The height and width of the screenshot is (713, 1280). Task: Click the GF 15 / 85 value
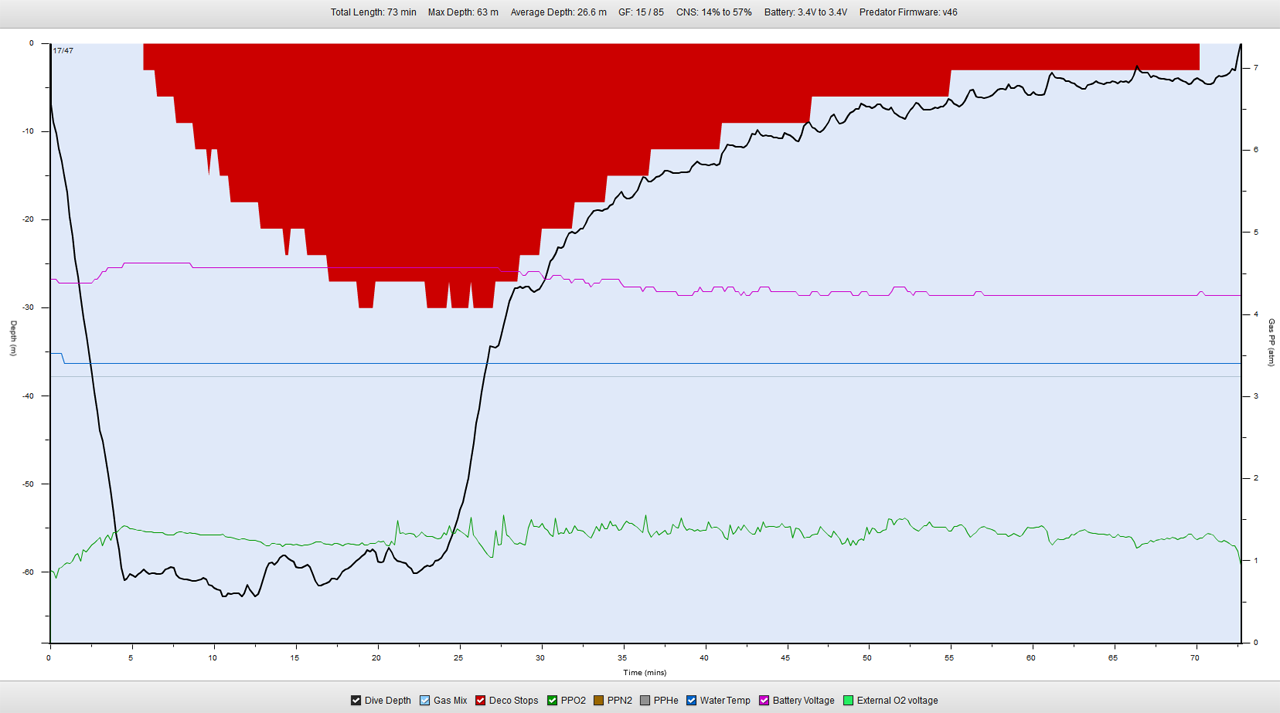click(x=641, y=12)
